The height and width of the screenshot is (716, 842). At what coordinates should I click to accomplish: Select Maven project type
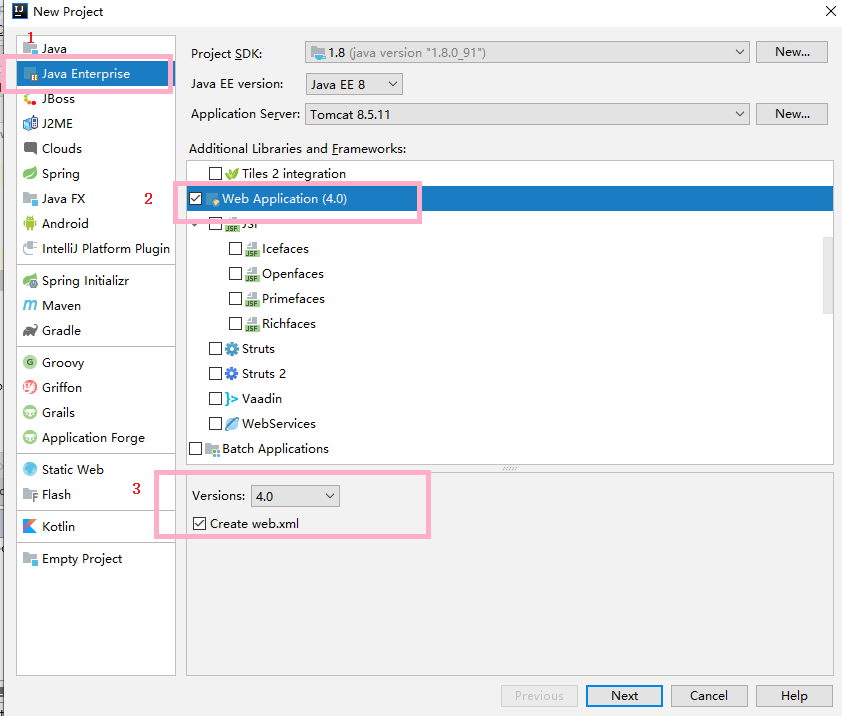(96, 305)
